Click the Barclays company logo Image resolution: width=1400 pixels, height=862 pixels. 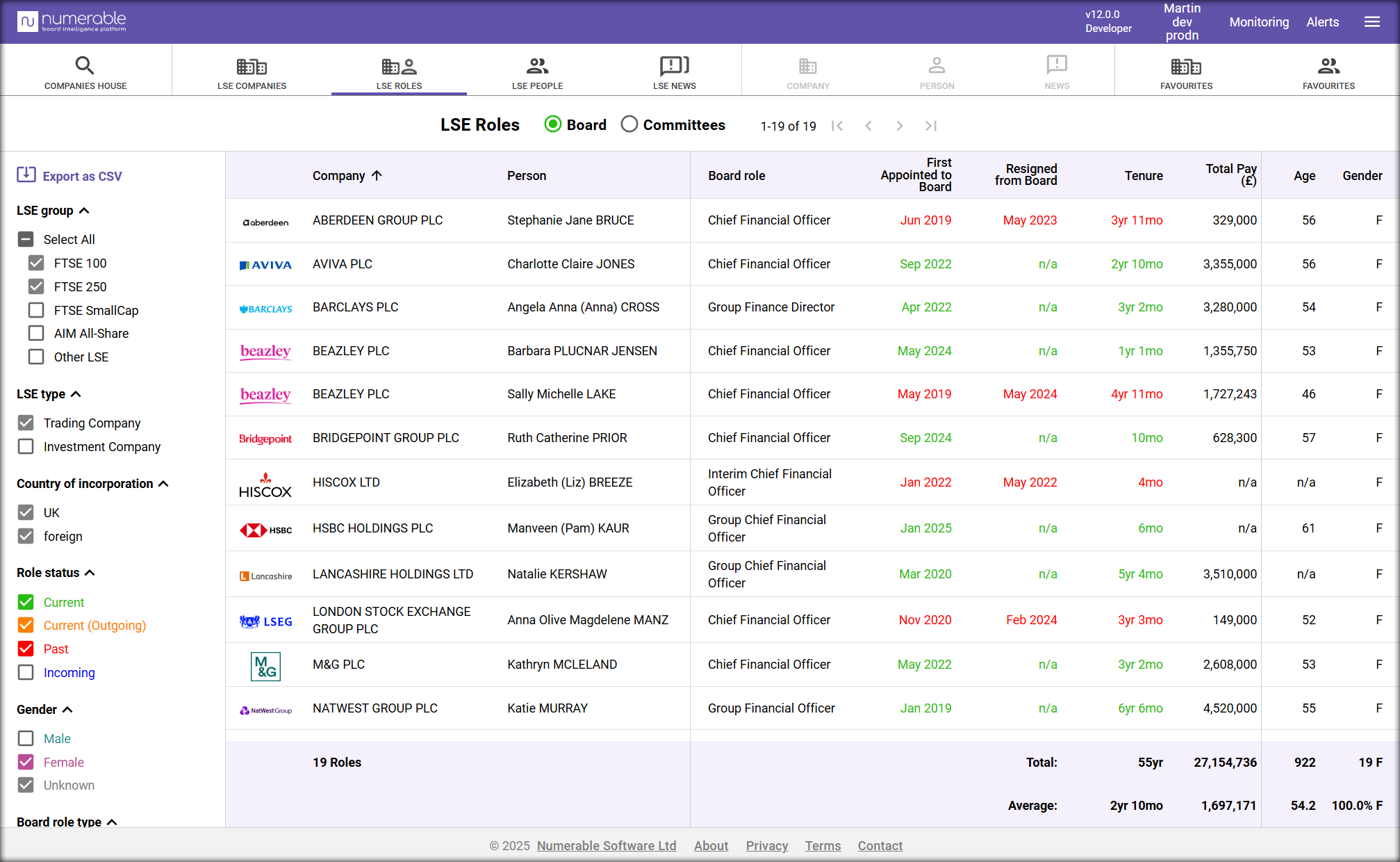coord(265,309)
